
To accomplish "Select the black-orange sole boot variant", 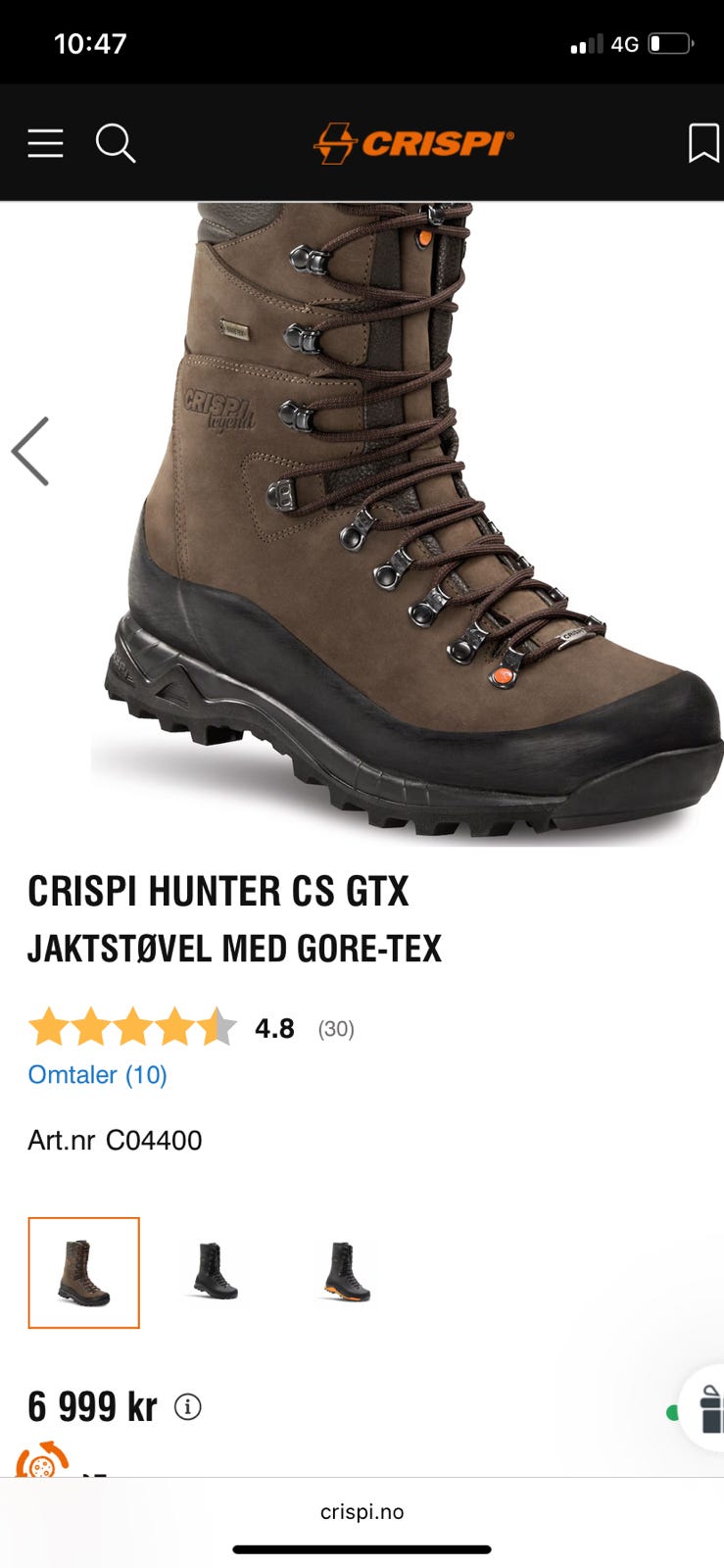I will tap(346, 1272).
